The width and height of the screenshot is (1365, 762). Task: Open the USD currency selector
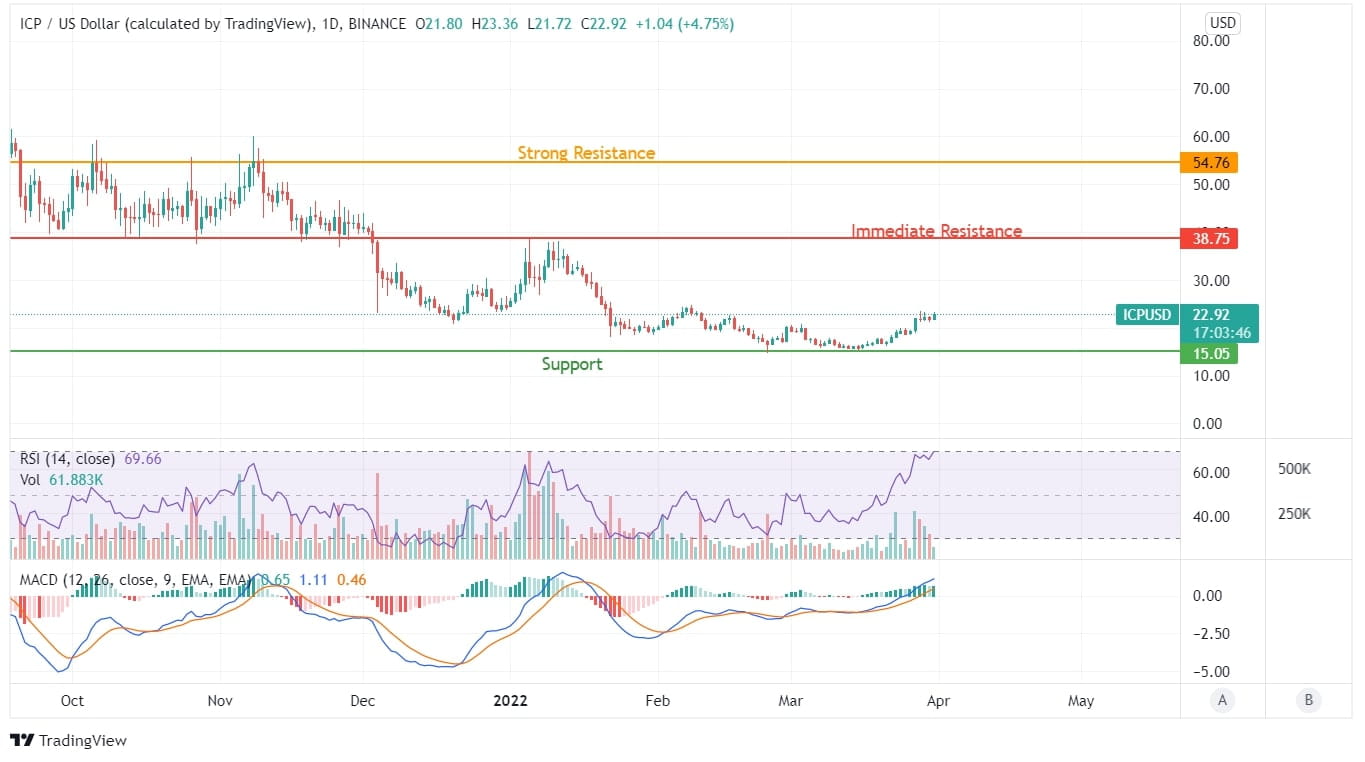1222,23
